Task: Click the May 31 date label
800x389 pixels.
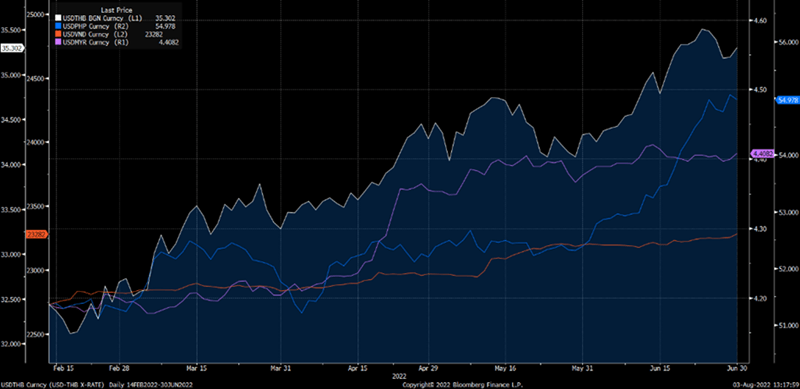Action: point(582,367)
